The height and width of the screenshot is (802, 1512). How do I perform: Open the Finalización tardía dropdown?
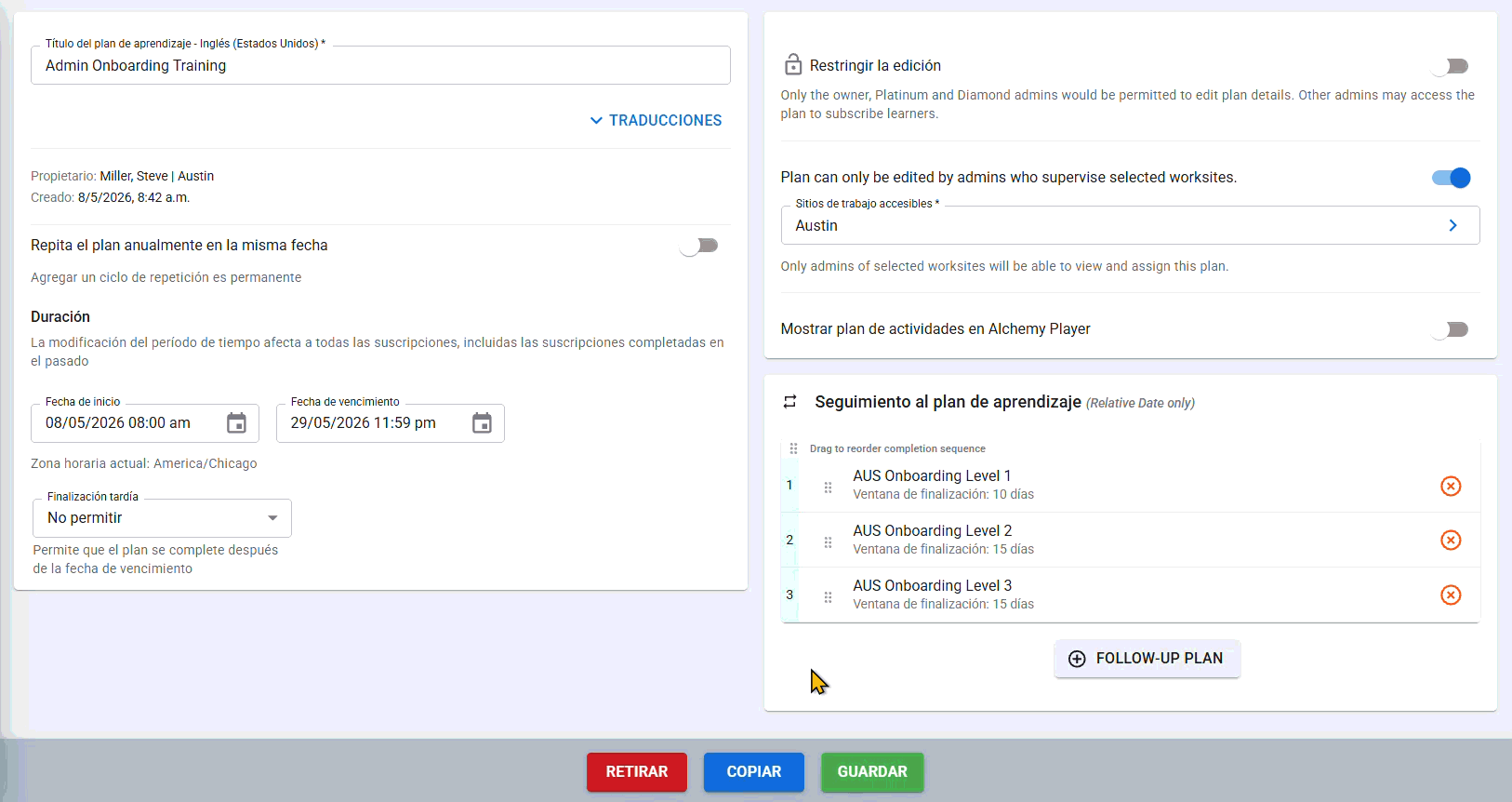click(x=163, y=518)
